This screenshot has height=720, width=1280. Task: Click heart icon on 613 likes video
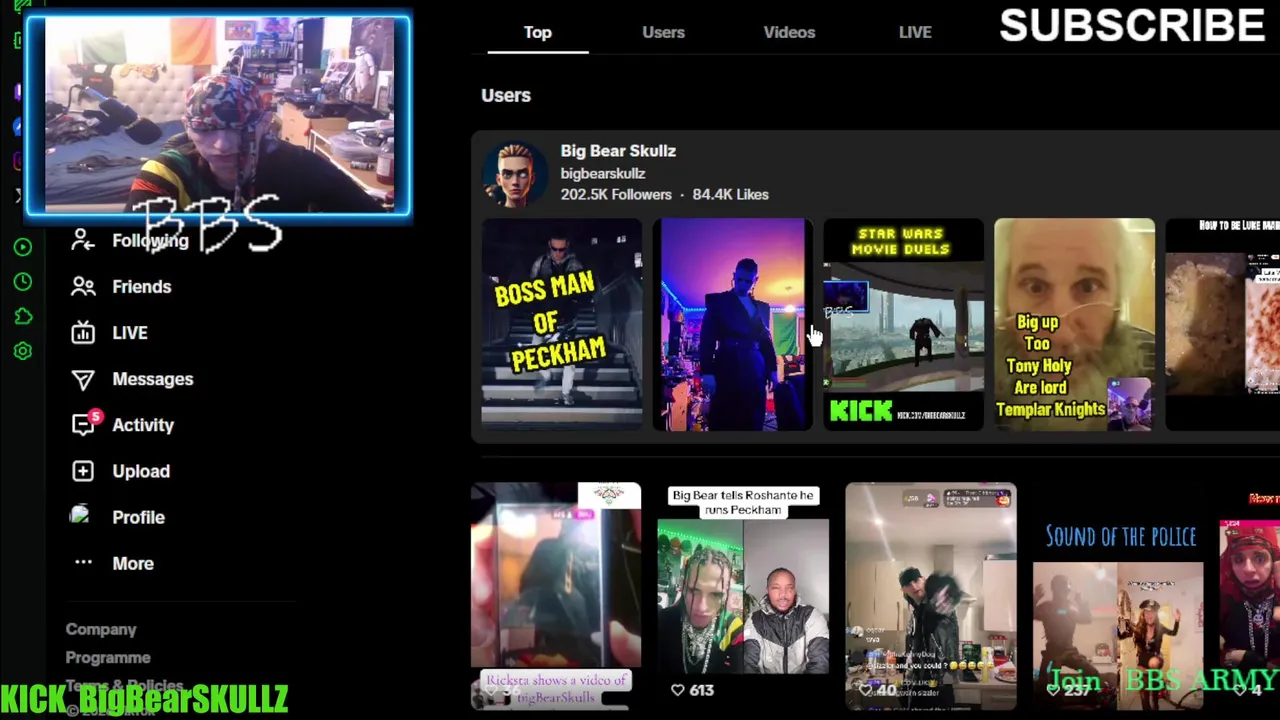tap(677, 690)
